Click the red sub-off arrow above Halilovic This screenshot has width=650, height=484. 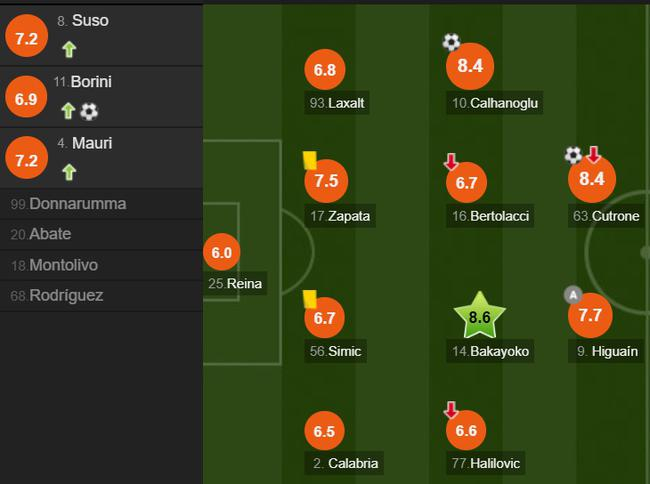pos(451,410)
